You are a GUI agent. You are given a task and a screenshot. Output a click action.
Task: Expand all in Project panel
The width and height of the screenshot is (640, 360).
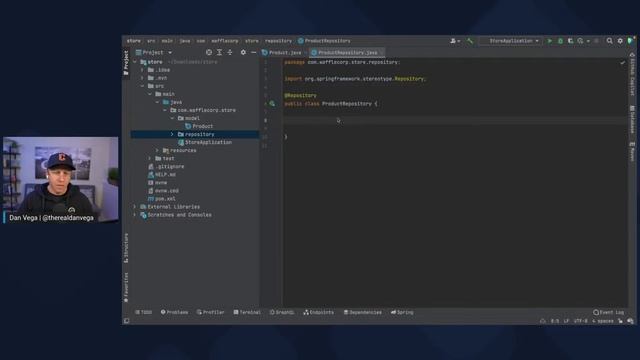click(x=220, y=52)
